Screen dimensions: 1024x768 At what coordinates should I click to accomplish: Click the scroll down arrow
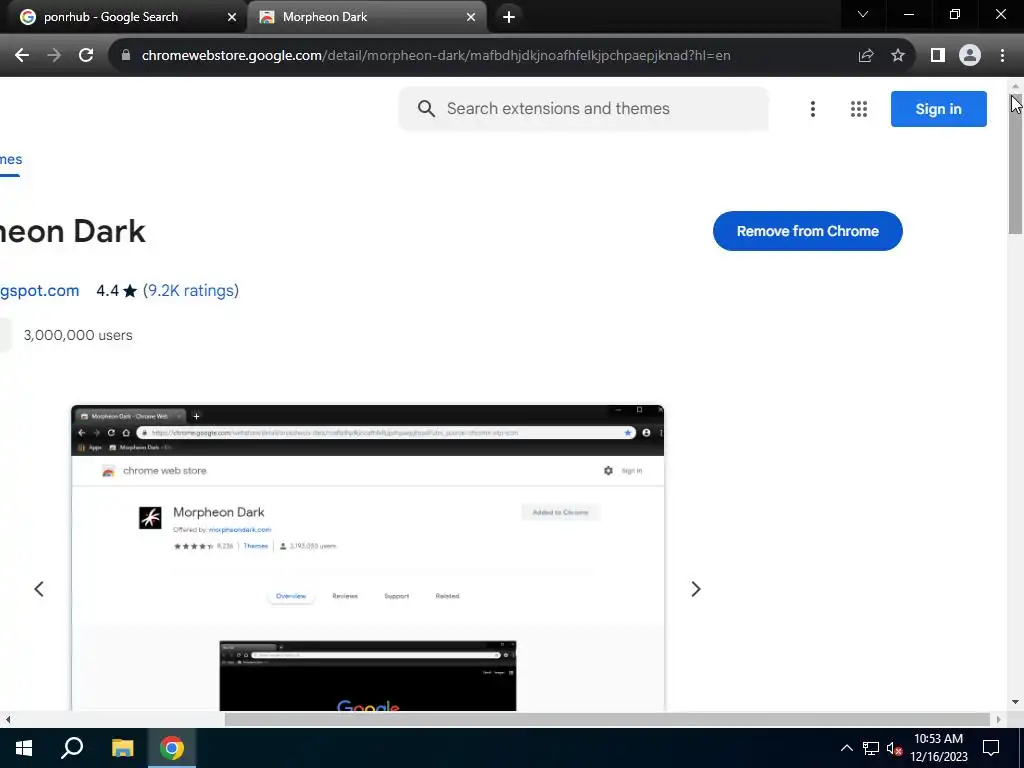[x=1016, y=703]
